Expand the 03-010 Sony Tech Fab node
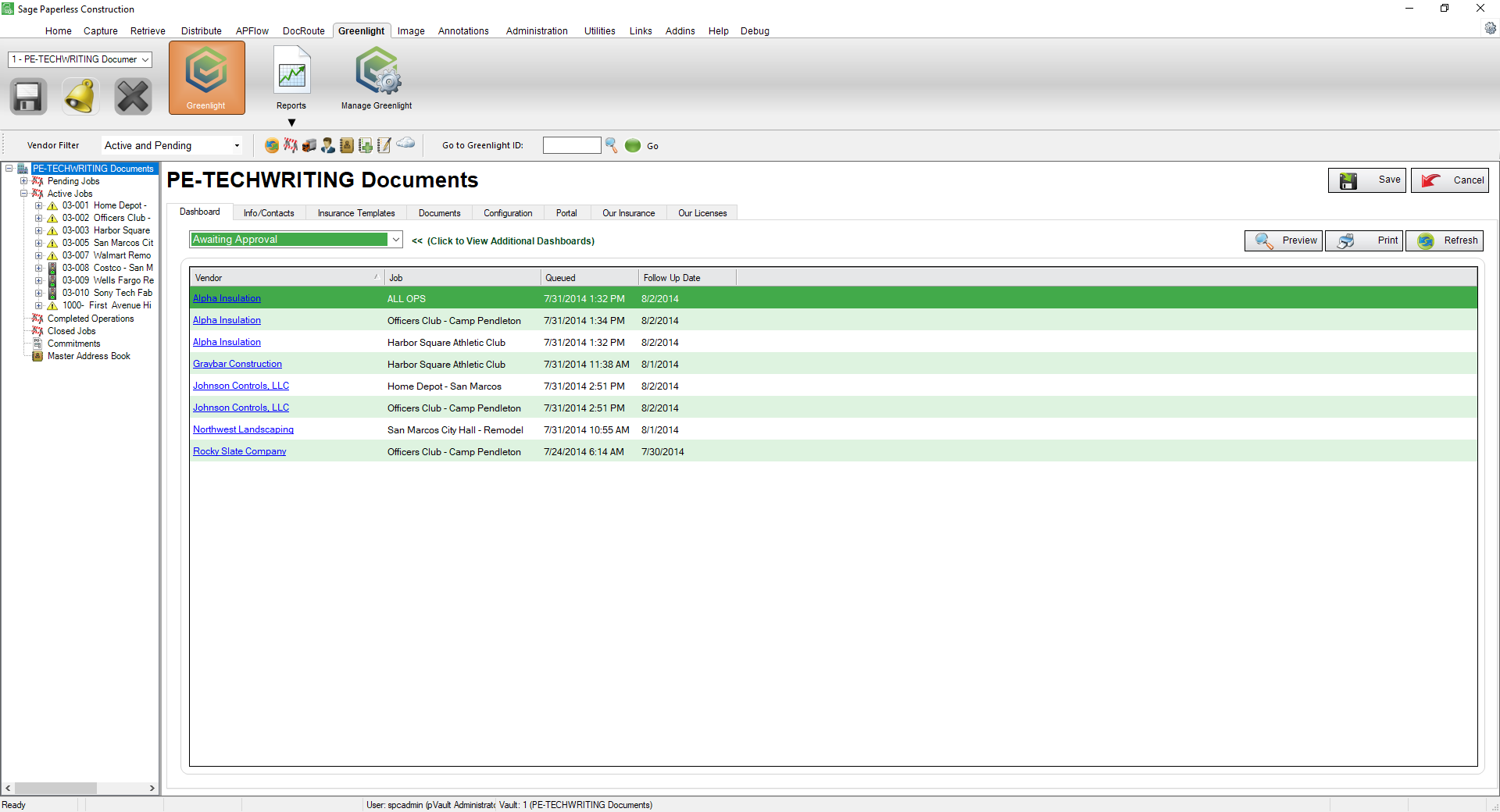This screenshot has height=812, width=1500. click(39, 294)
